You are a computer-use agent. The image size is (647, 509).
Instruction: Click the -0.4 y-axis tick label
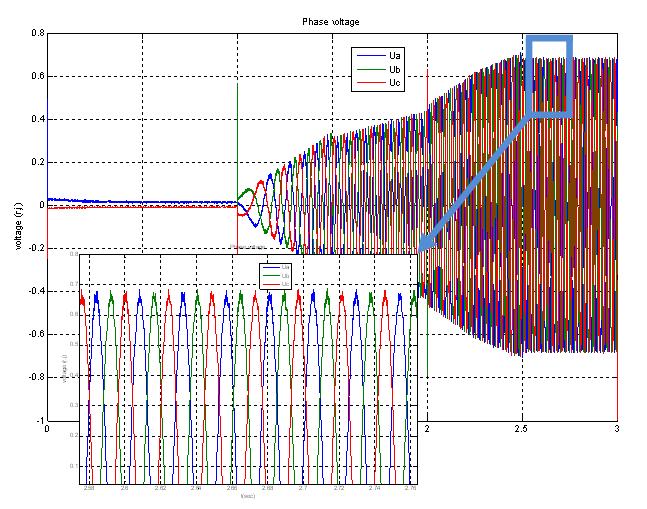(x=36, y=291)
